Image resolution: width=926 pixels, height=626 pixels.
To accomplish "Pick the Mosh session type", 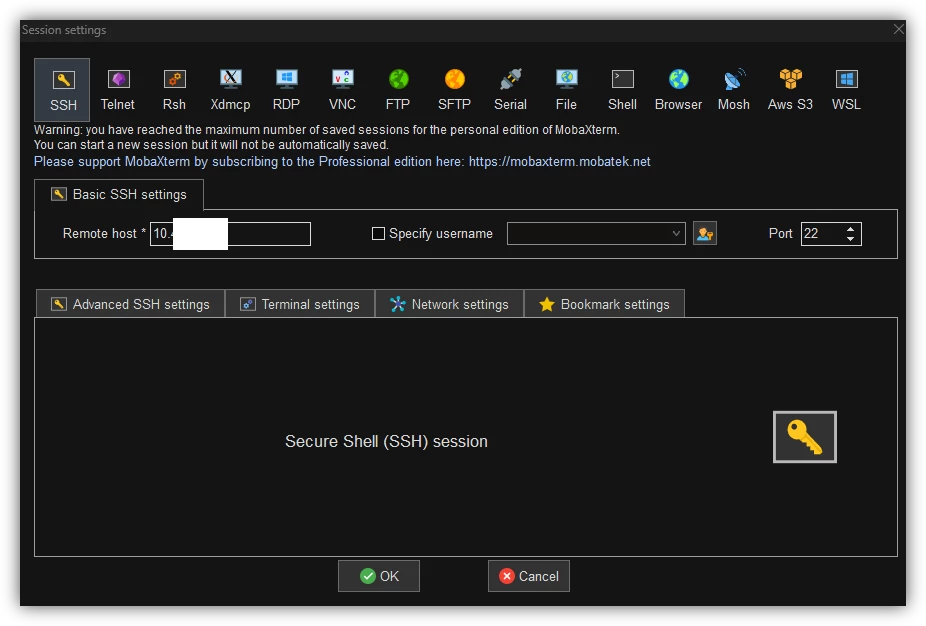I will [734, 90].
